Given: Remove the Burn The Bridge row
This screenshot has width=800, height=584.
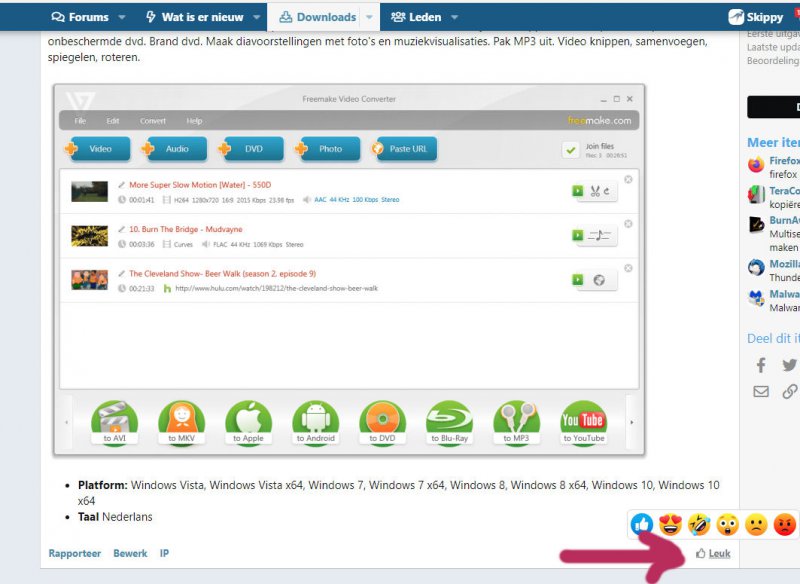Looking at the screenshot, I should 629,224.
